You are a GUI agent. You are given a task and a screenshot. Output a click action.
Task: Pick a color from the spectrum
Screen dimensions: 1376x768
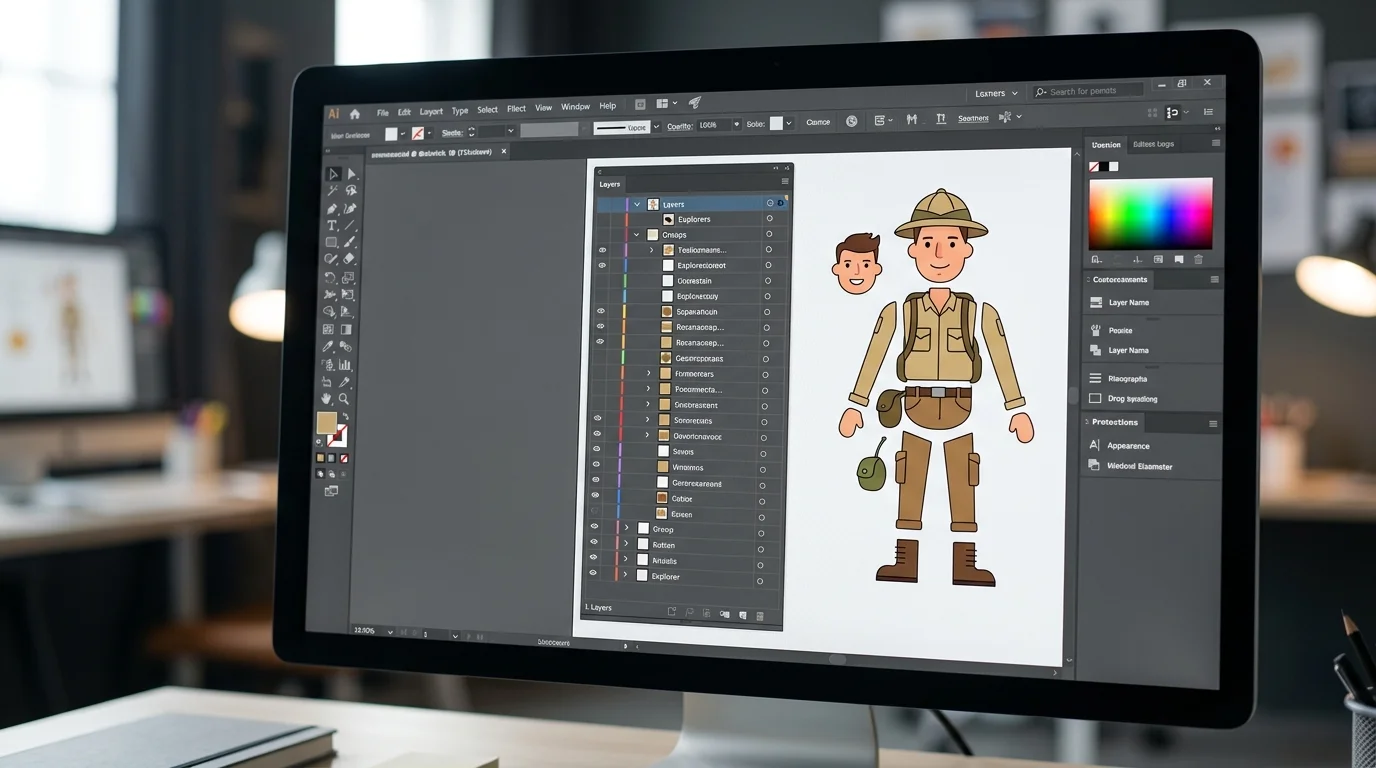pos(1151,213)
